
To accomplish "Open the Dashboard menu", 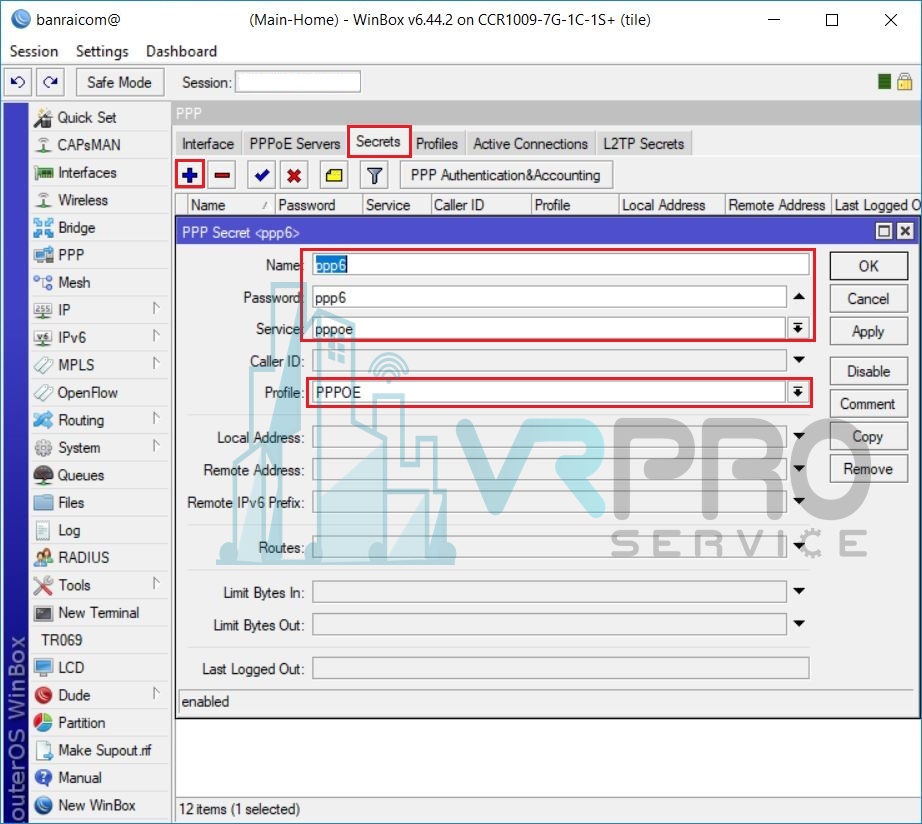I will (x=182, y=52).
